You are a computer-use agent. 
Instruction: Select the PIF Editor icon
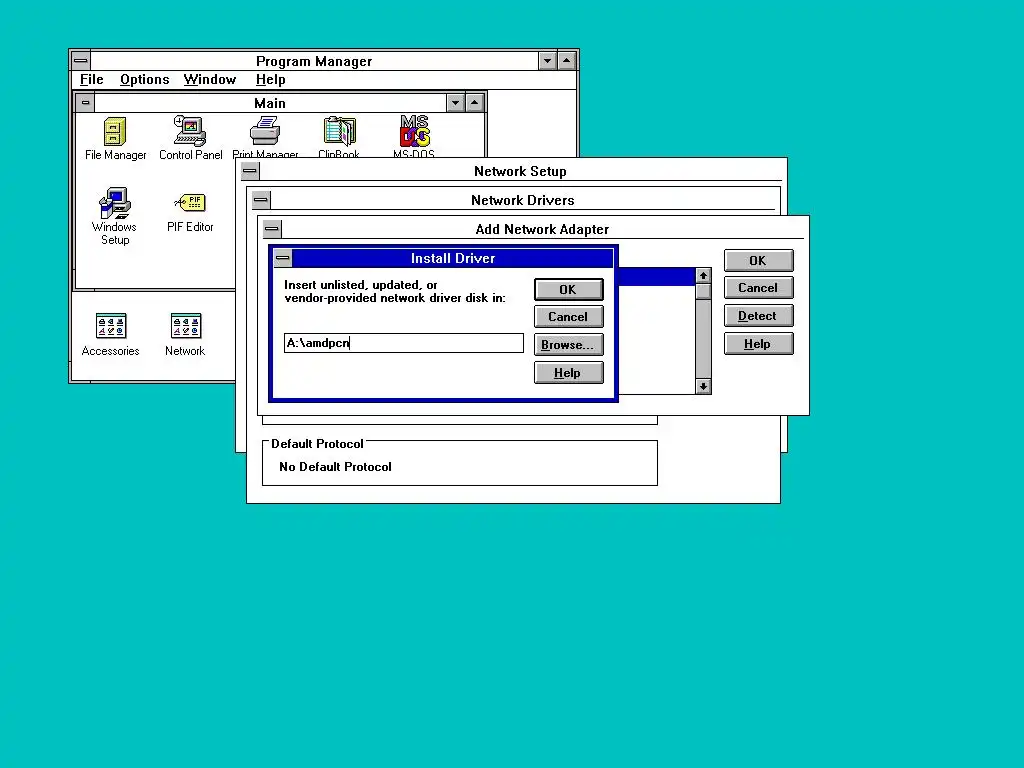[190, 212]
